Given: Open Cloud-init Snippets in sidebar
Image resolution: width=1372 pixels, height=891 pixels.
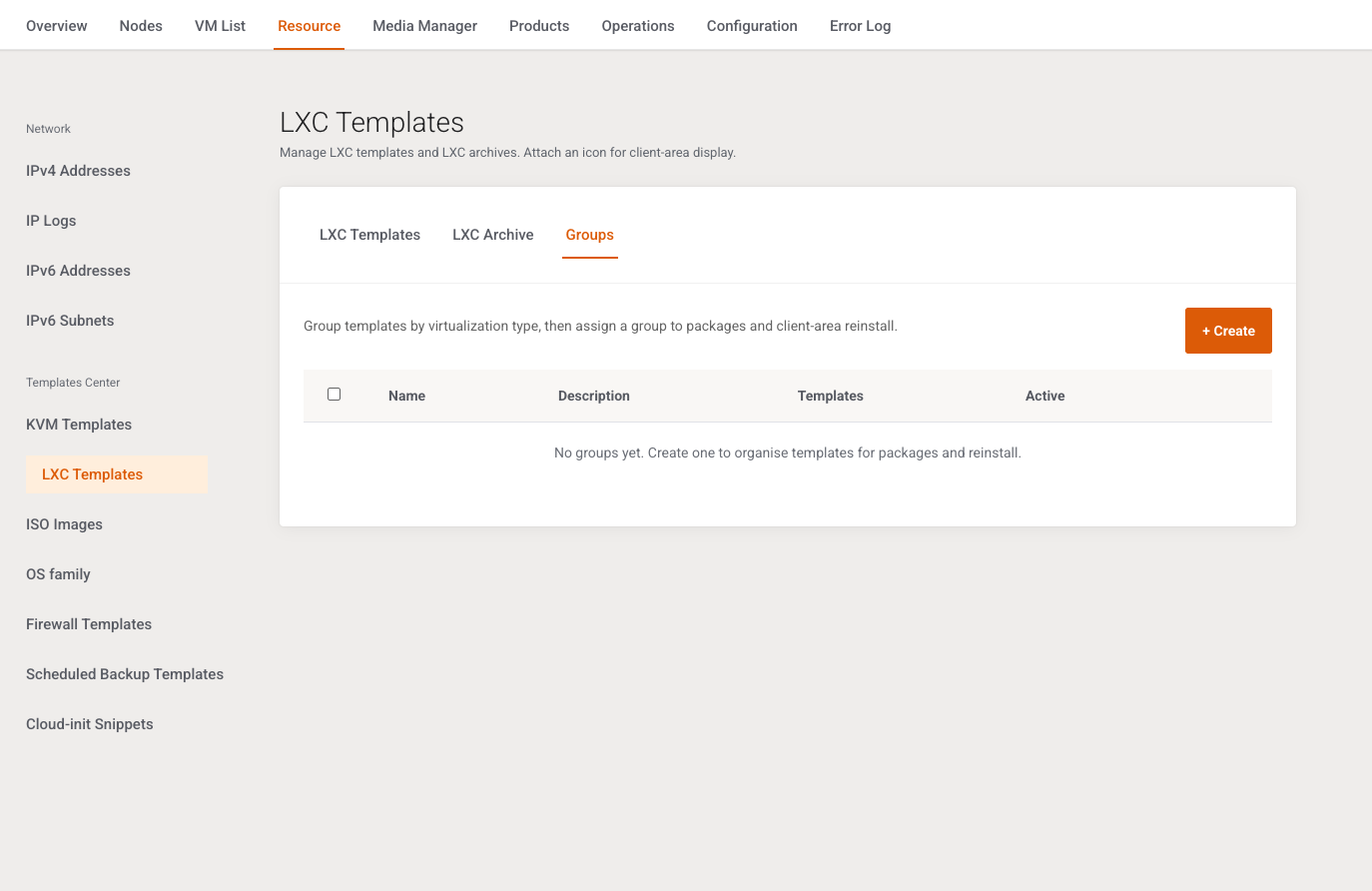Looking at the screenshot, I should tap(90, 724).
